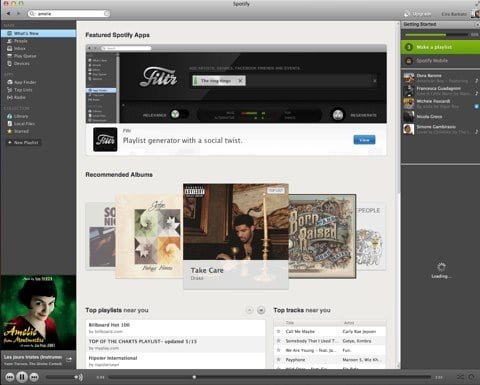Star the track Payphone
480x385 pixels.
278,360
